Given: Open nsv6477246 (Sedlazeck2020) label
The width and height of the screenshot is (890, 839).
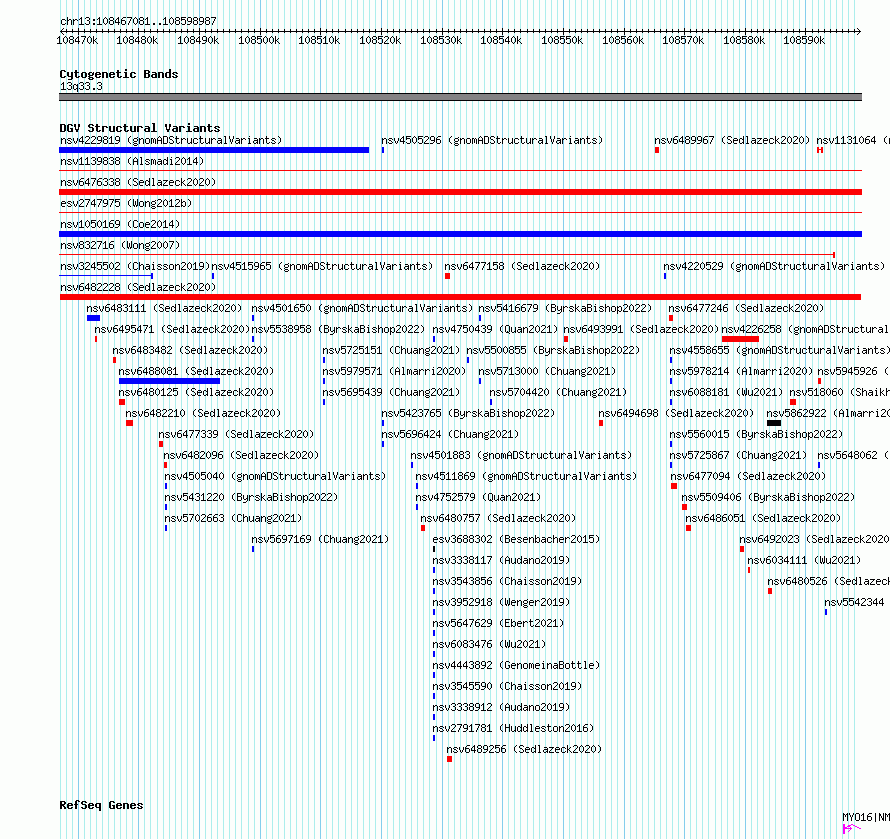Looking at the screenshot, I should pyautogui.click(x=746, y=308).
